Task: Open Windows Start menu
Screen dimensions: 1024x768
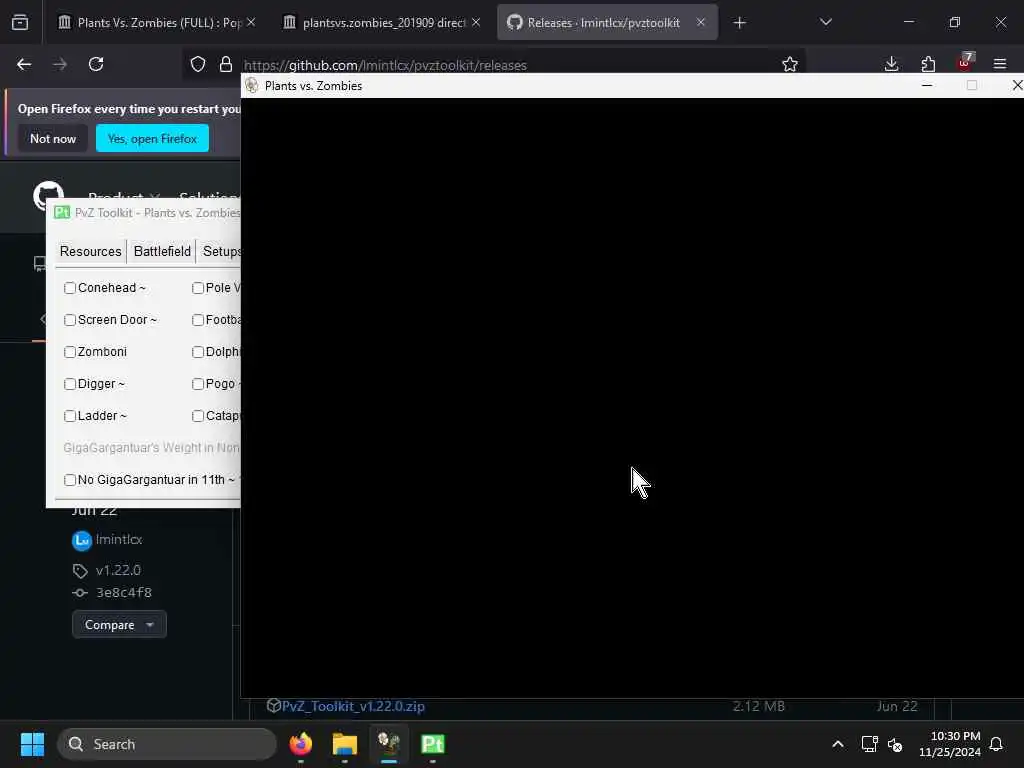Action: tap(32, 744)
